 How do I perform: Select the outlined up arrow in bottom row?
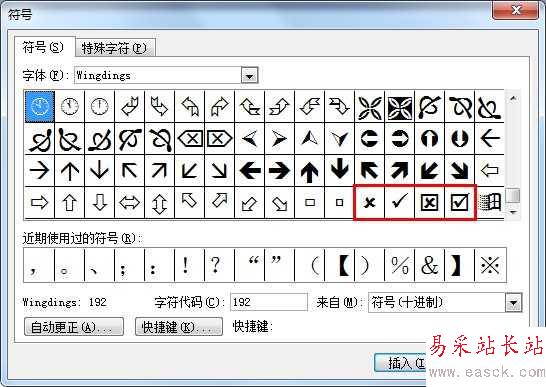point(70,202)
